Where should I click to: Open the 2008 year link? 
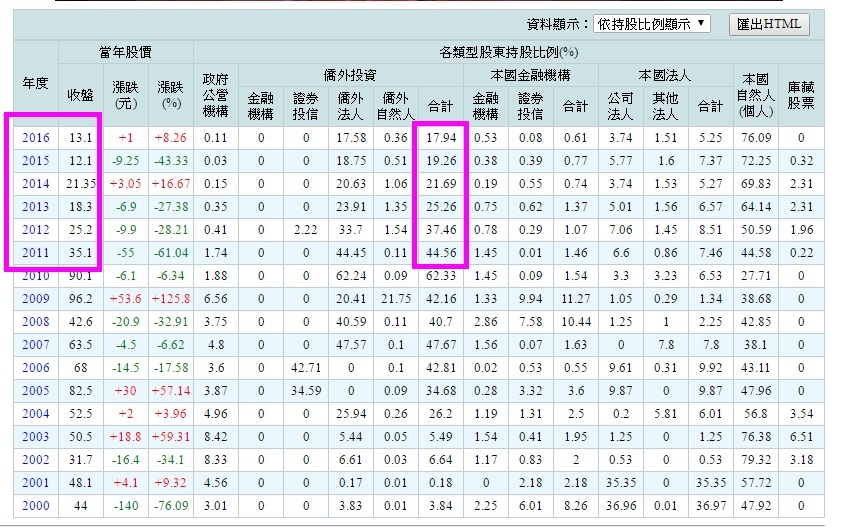point(36,322)
